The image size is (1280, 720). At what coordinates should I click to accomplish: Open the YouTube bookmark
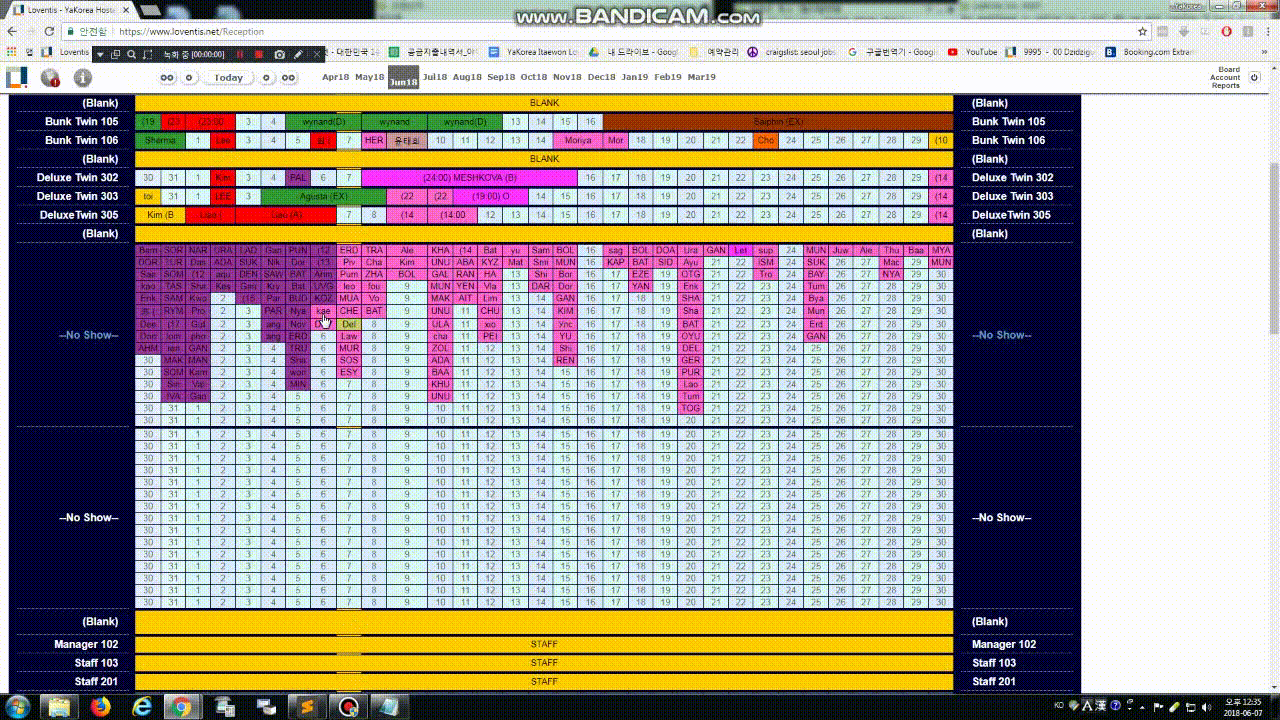coord(980,52)
